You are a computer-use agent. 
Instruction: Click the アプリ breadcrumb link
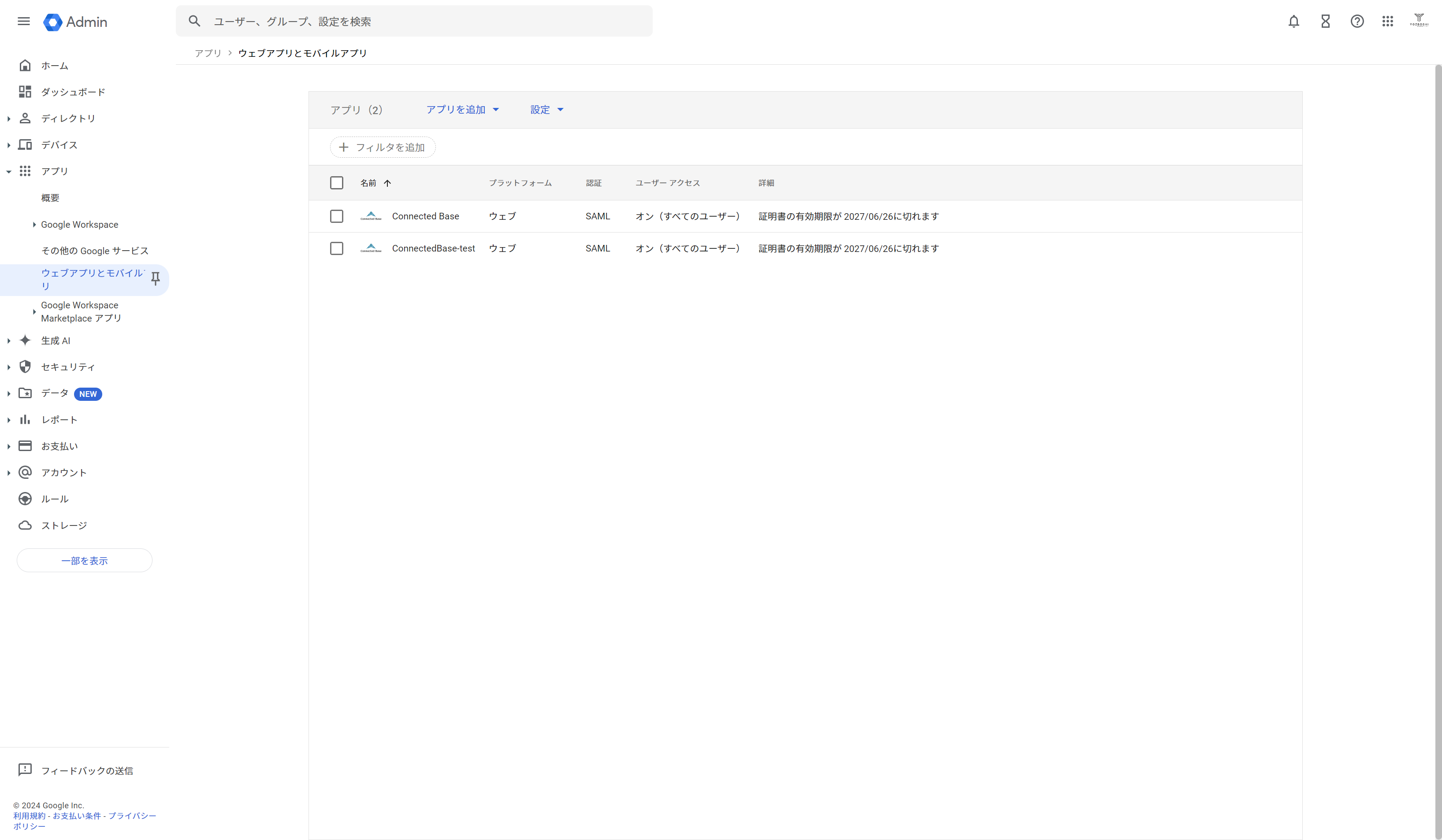[208, 52]
